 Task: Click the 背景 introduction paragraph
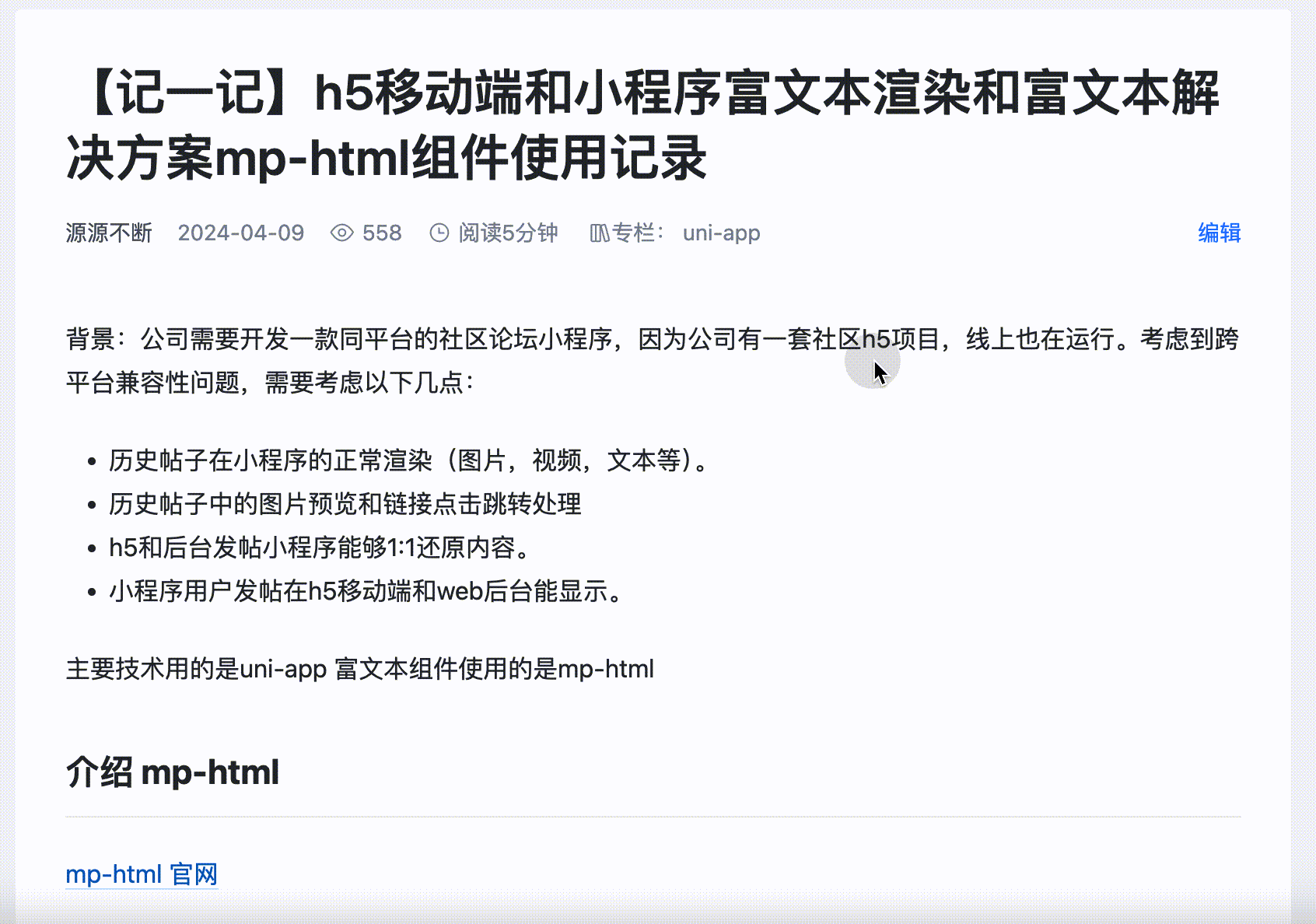(653, 361)
